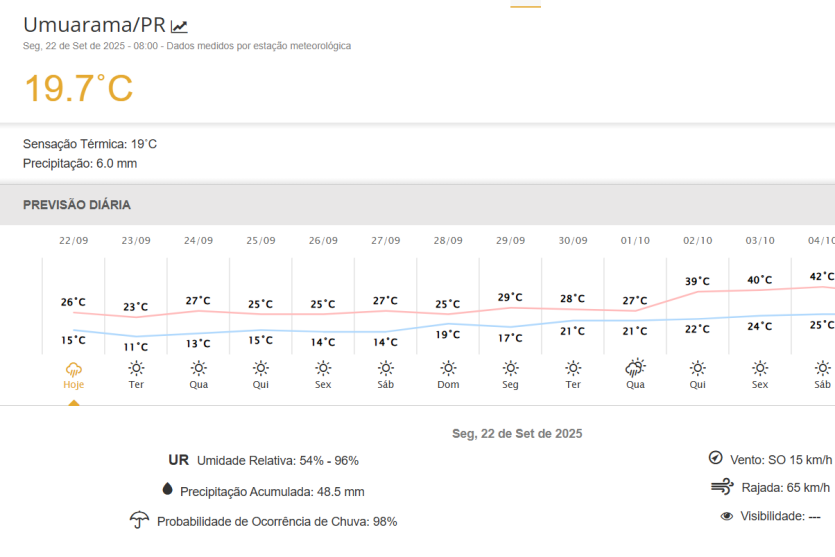
Task: Open the Sáb 27/09 forecast day
Action: pyautogui.click(x=385, y=320)
